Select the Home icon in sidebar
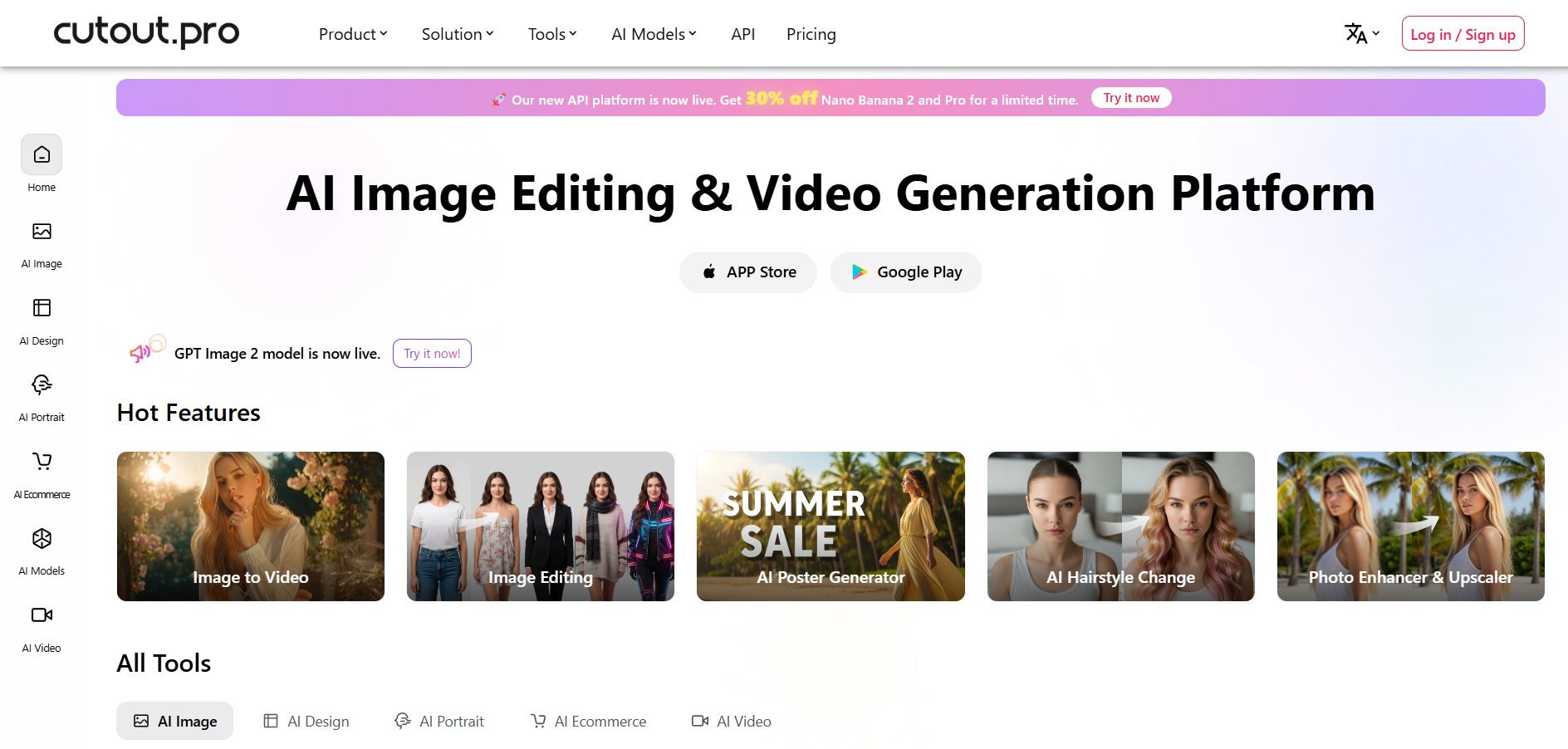 (41, 154)
